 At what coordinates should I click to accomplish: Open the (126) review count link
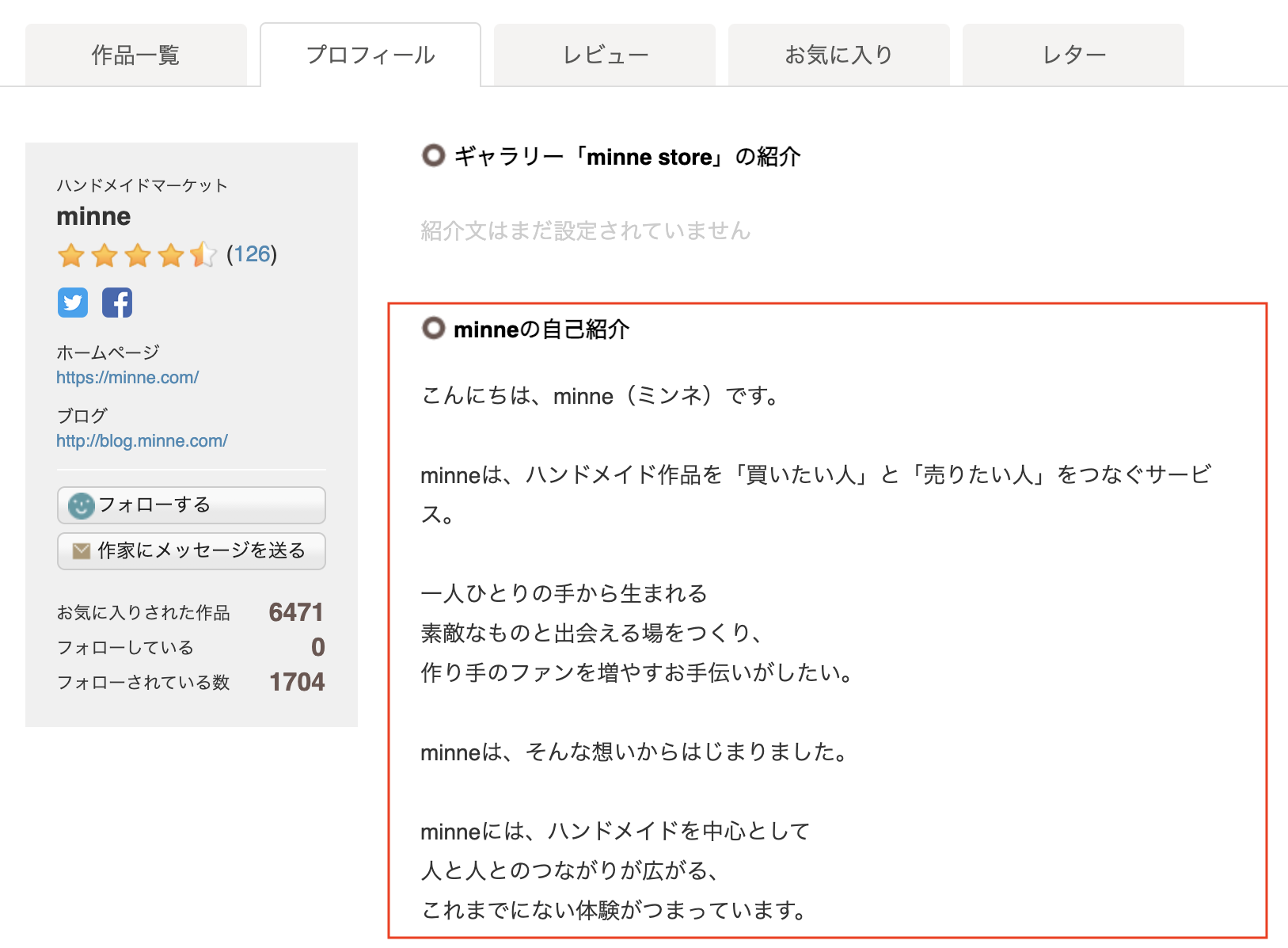coord(252,254)
